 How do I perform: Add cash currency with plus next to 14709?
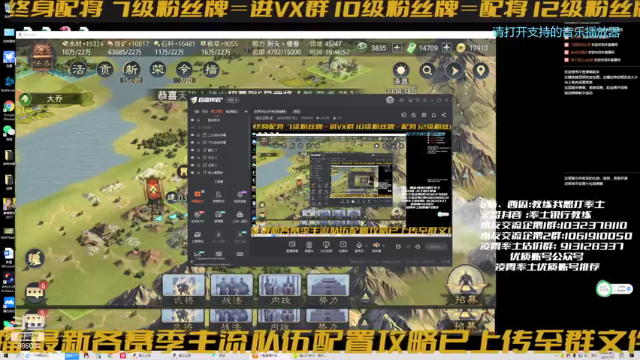click(x=447, y=48)
